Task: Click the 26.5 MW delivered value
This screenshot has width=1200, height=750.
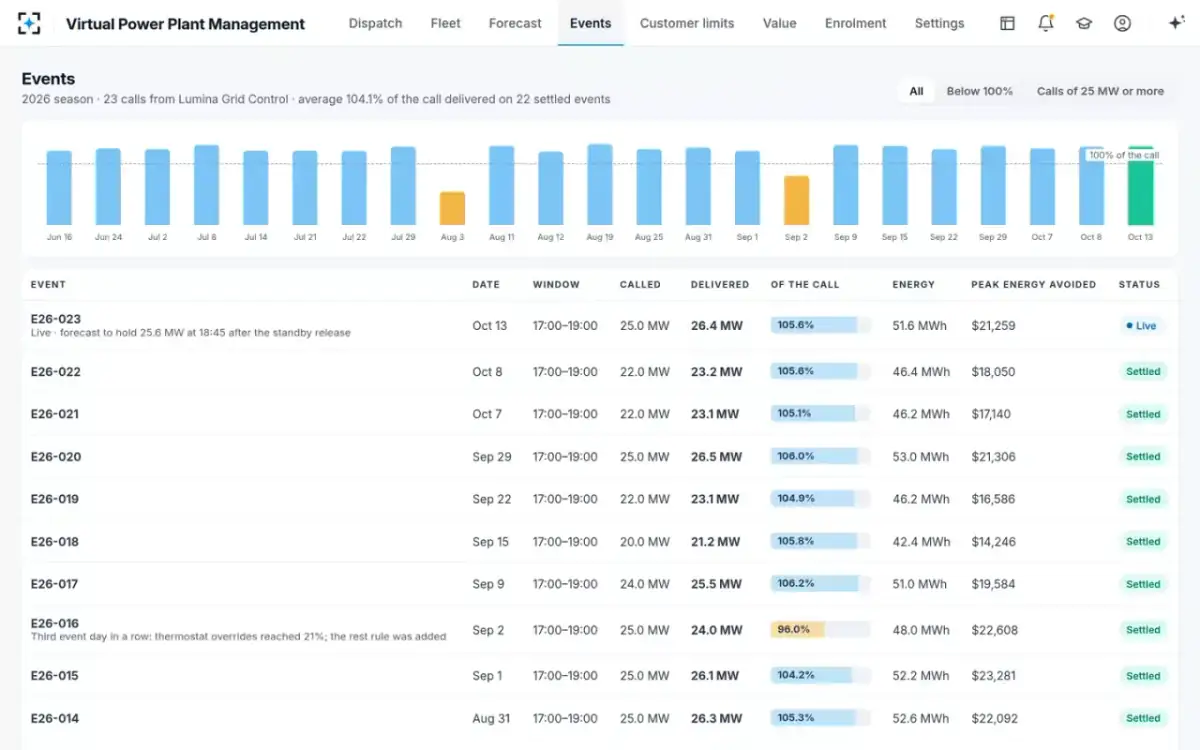Action: click(x=716, y=457)
